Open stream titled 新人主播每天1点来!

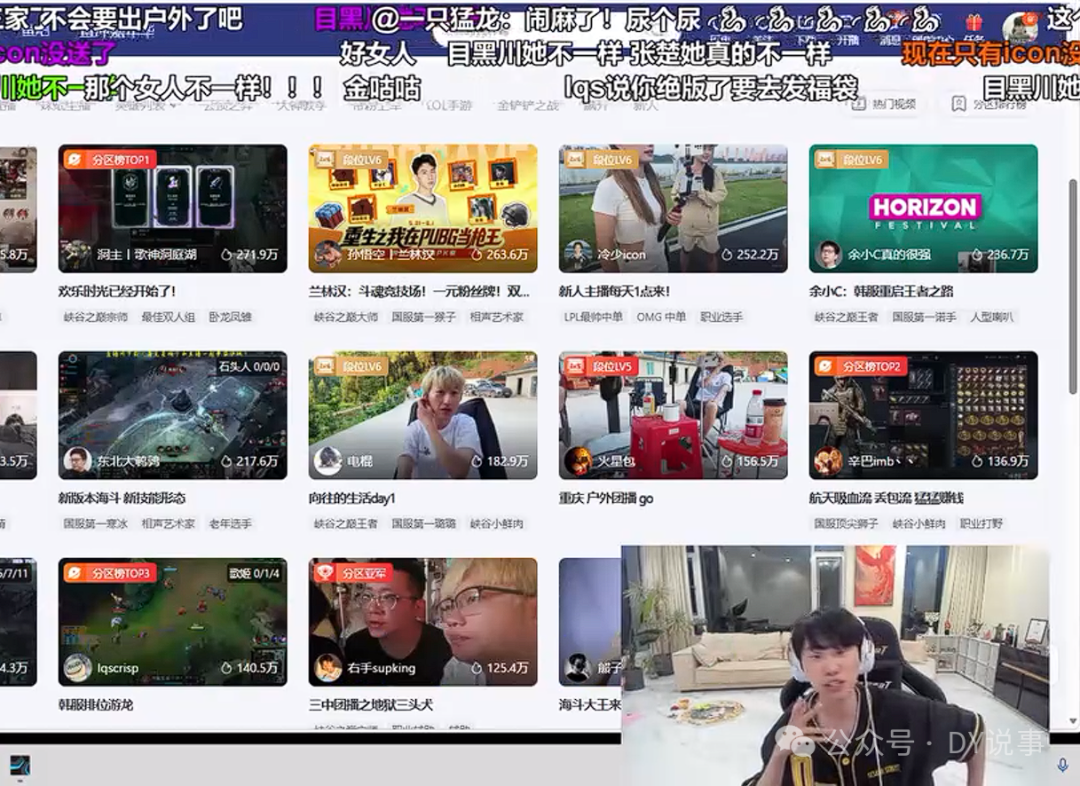614,291
